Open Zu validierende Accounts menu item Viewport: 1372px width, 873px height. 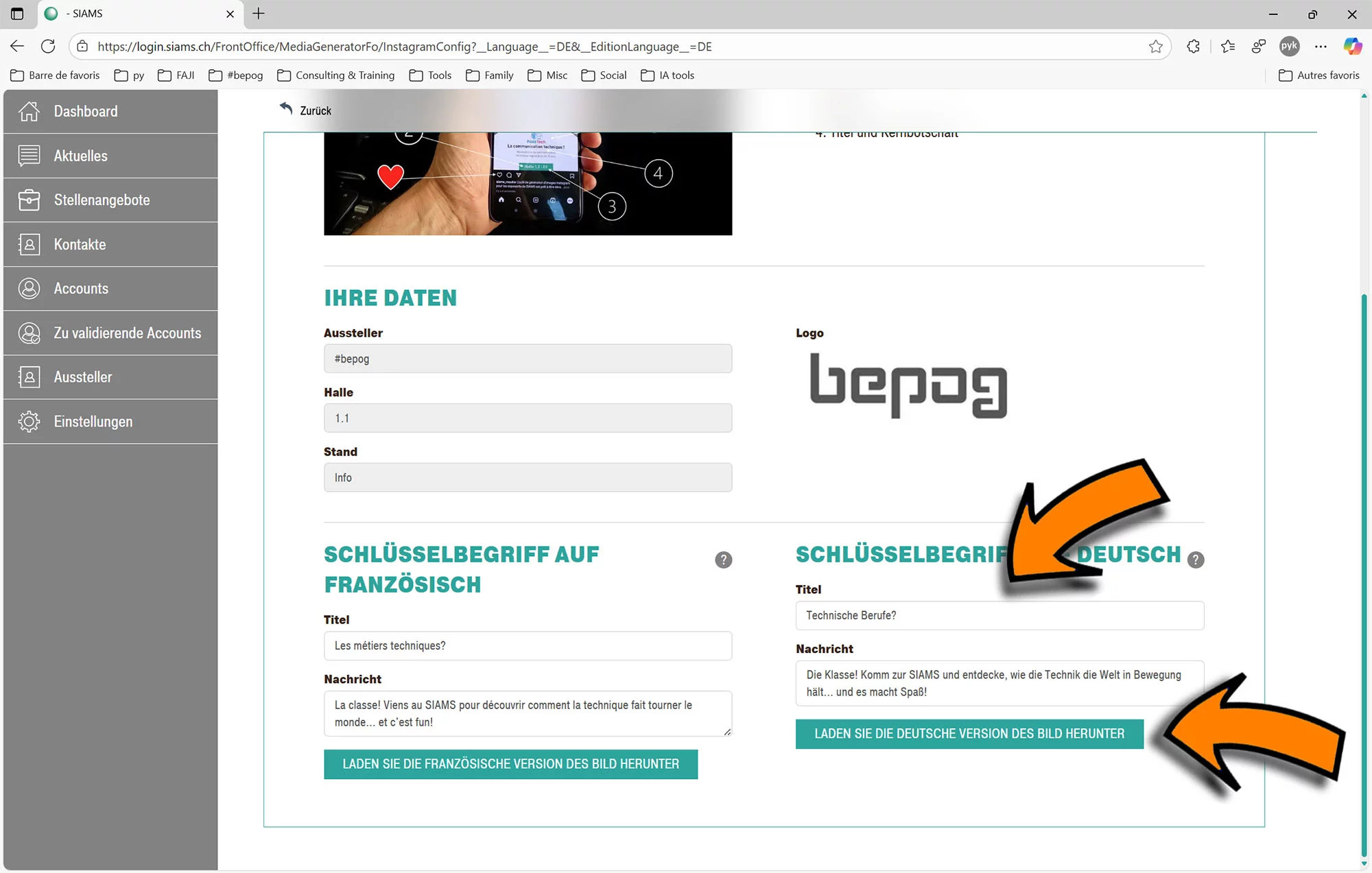[128, 333]
